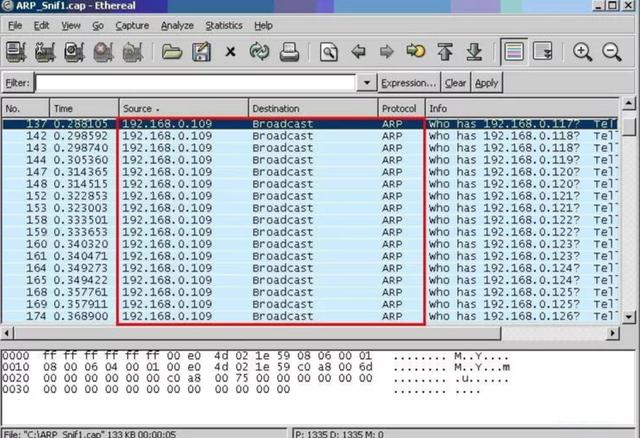Screen dimensions: 640x438
Task: Jump to first packet icon
Action: coord(445,52)
